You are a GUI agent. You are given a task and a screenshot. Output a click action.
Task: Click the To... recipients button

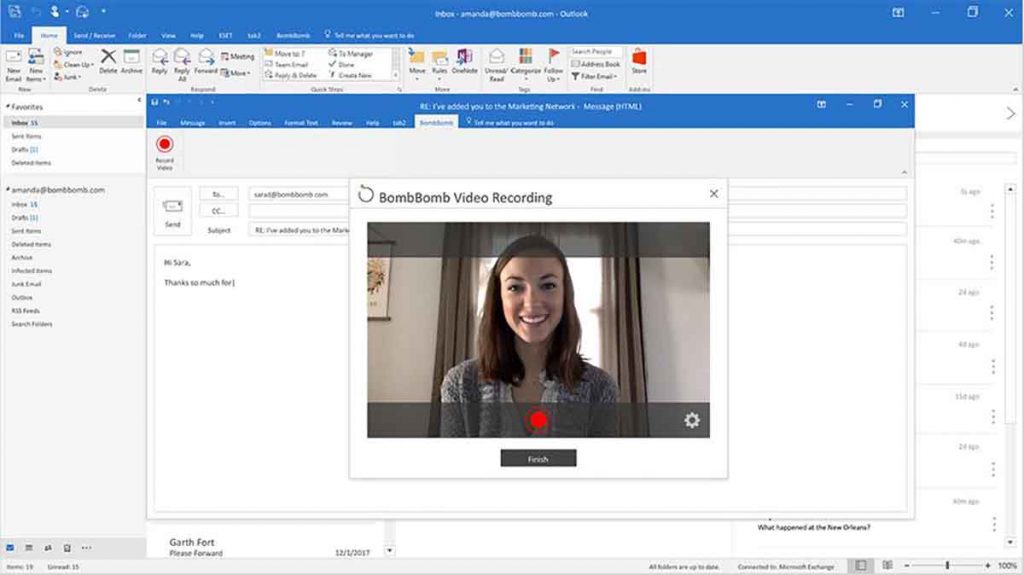coord(218,194)
